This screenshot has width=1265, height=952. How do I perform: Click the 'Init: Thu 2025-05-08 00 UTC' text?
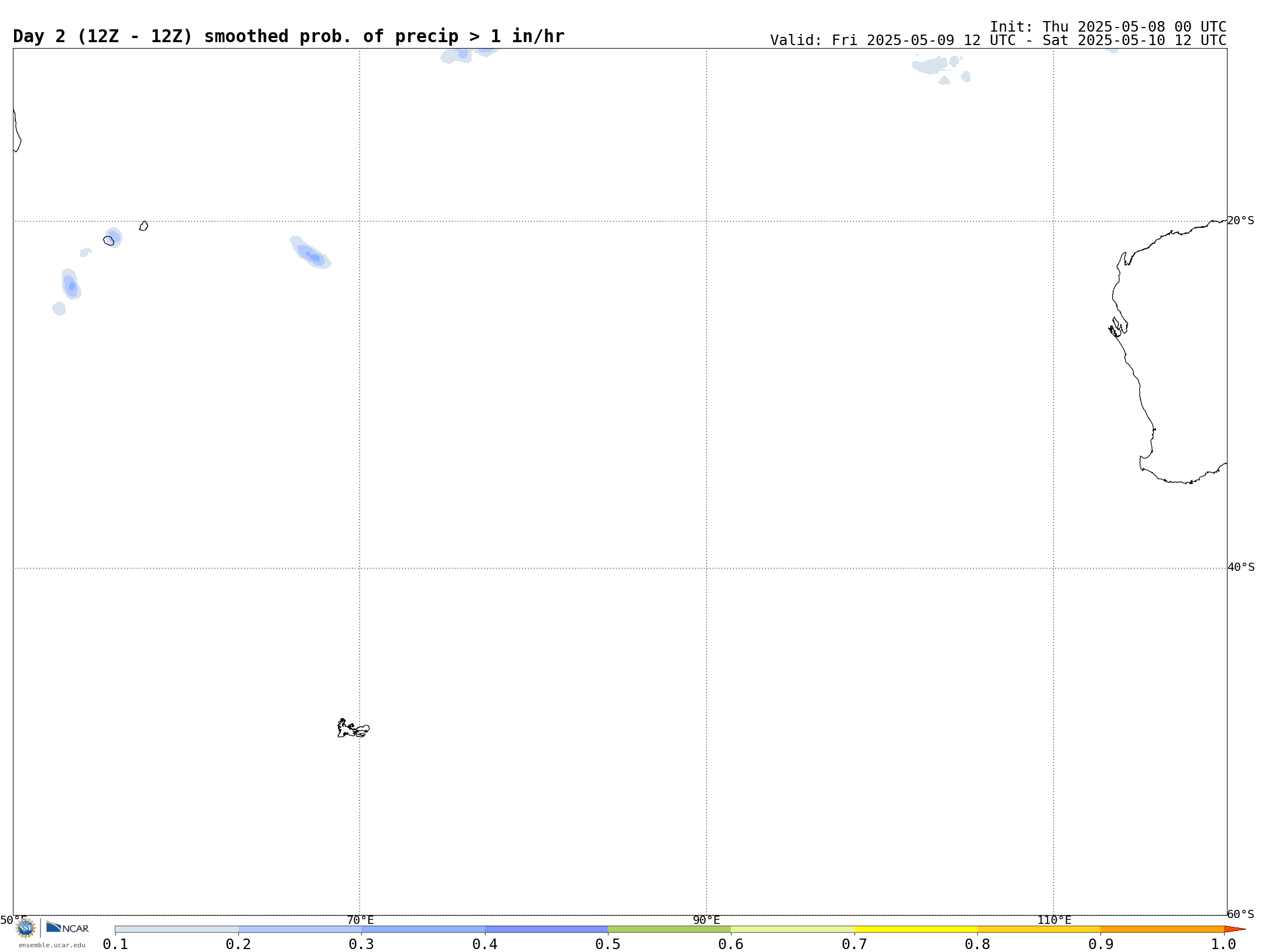click(x=1108, y=27)
